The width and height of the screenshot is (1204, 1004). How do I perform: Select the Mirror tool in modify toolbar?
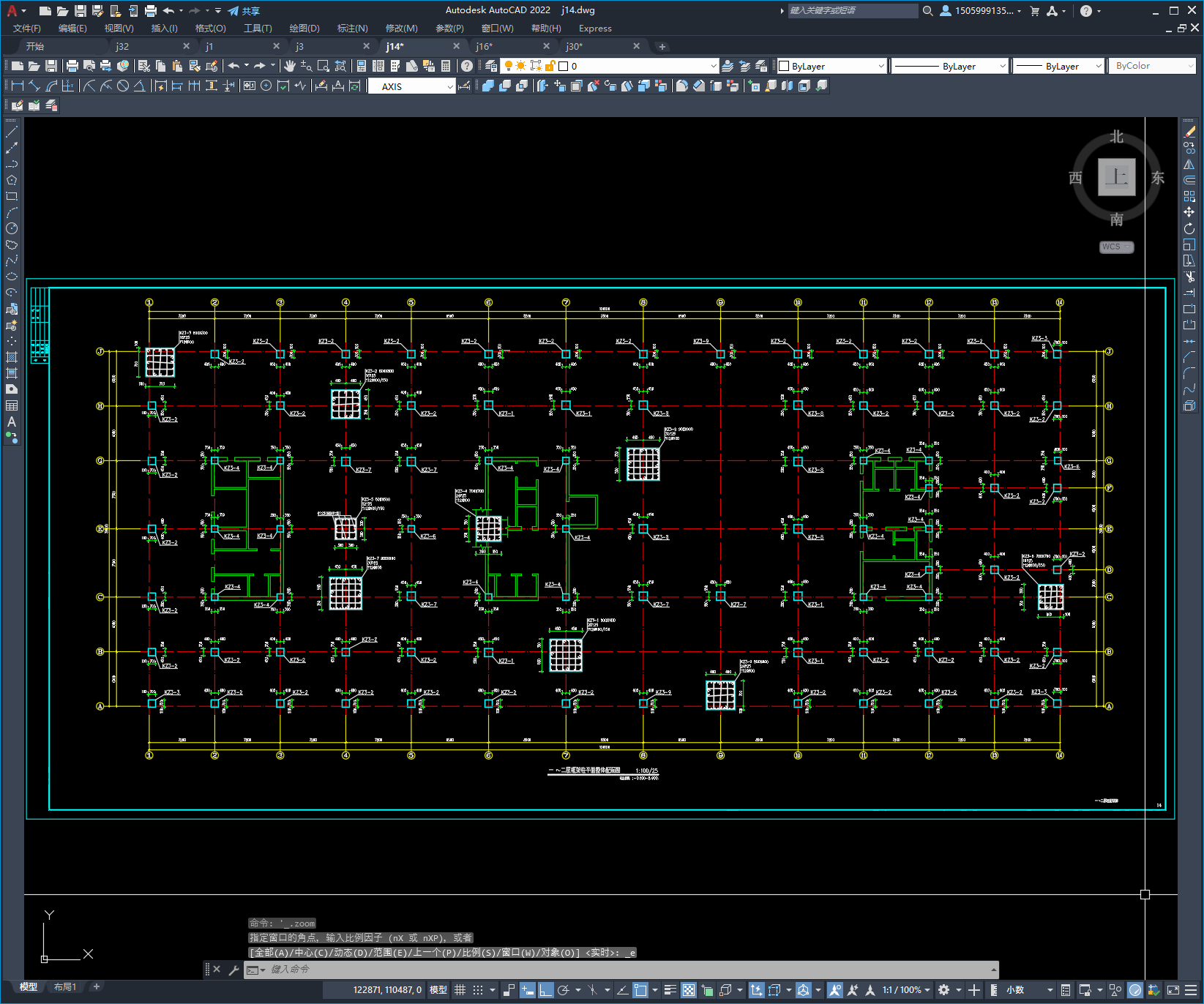click(x=1189, y=164)
